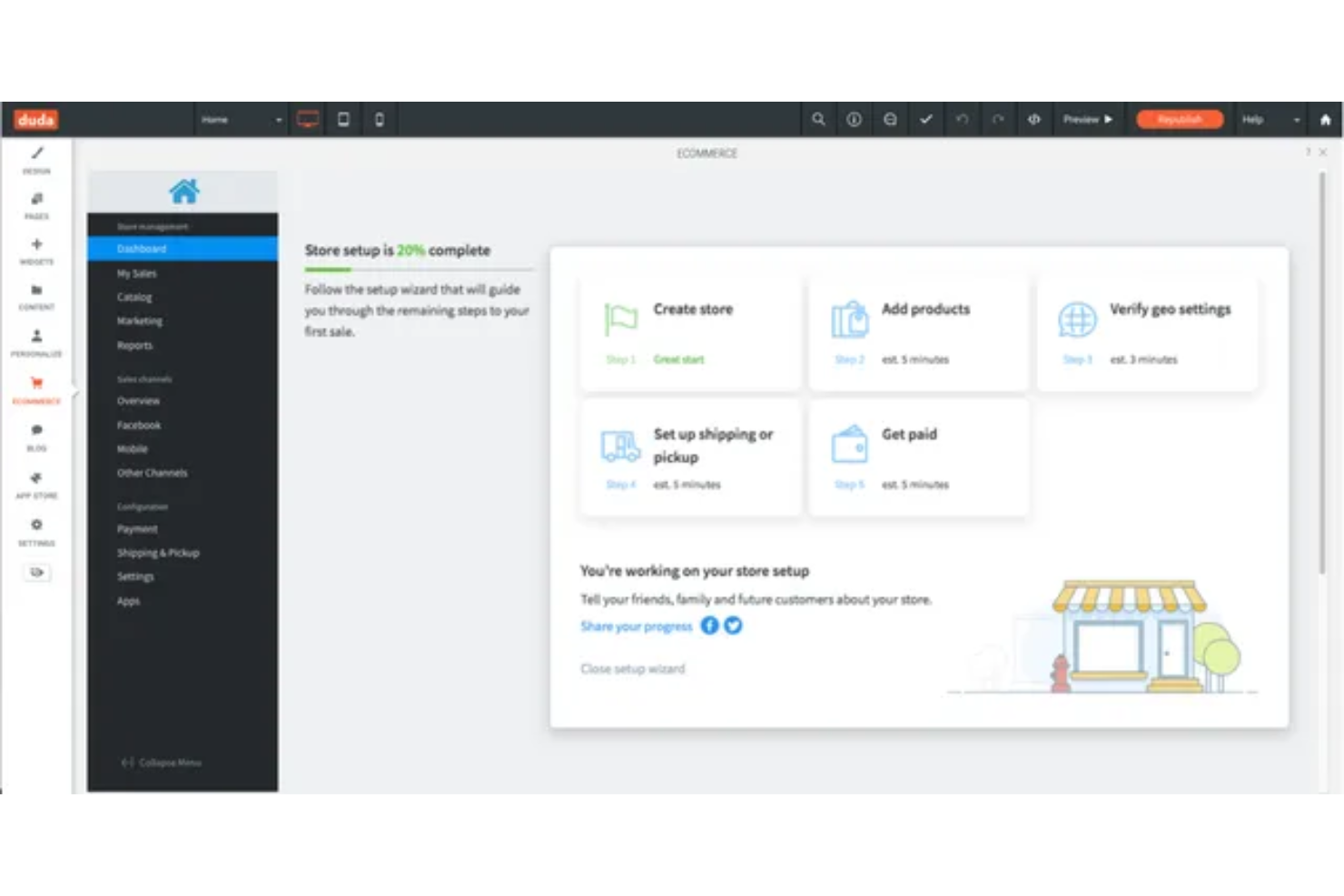Open developer mode via the code icon

[x=1034, y=119]
